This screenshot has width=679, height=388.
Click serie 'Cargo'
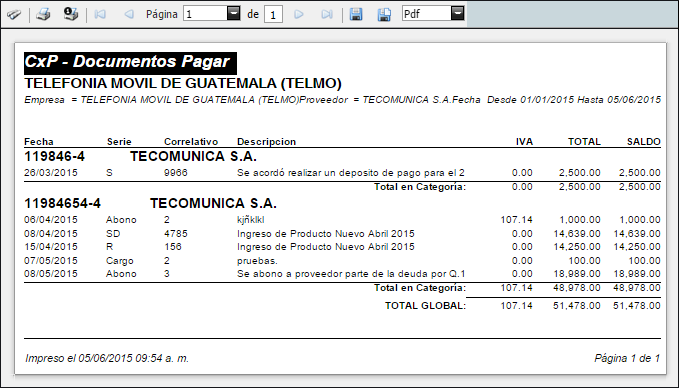(120, 261)
